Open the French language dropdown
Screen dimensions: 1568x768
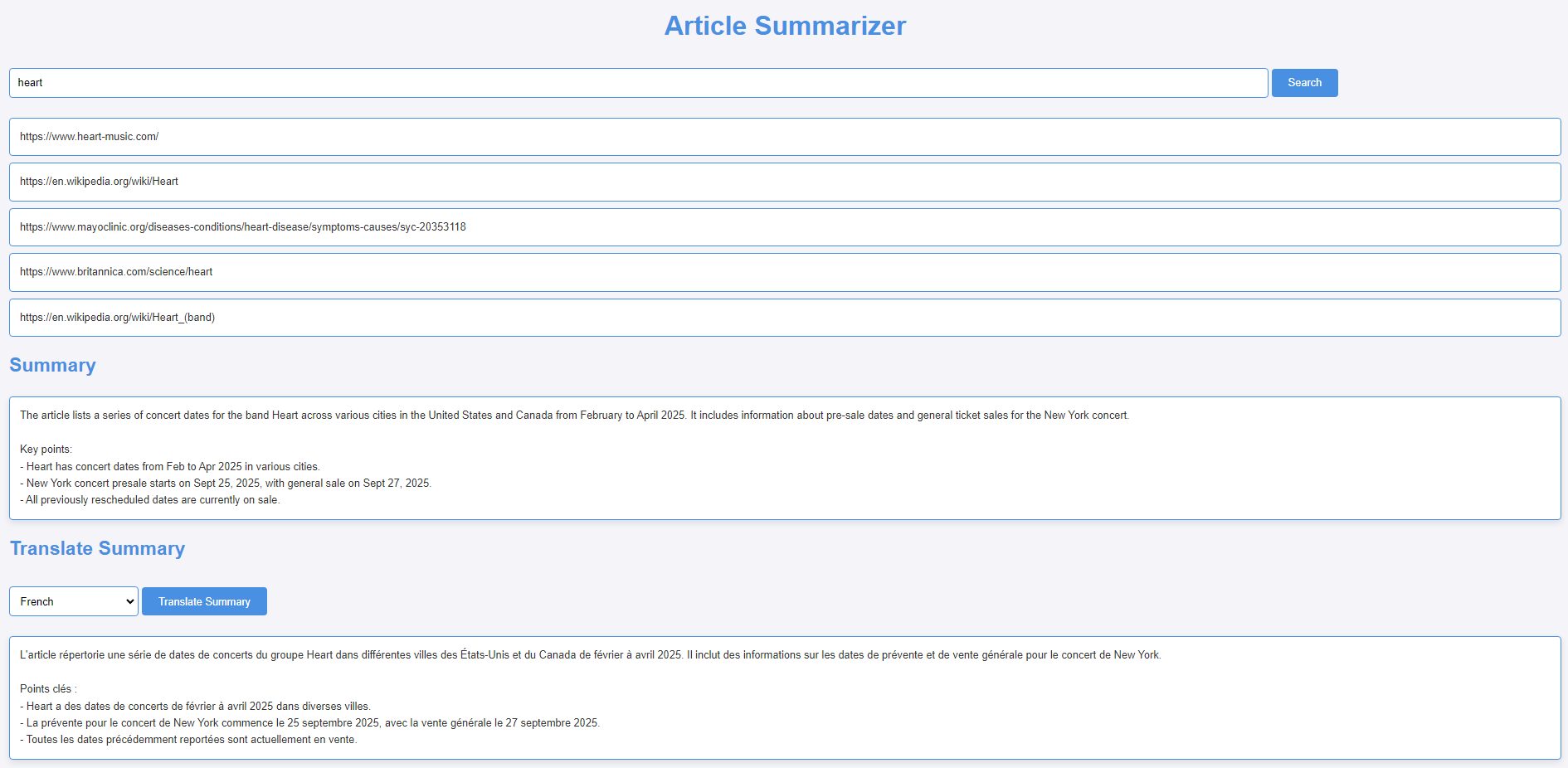[x=74, y=601]
